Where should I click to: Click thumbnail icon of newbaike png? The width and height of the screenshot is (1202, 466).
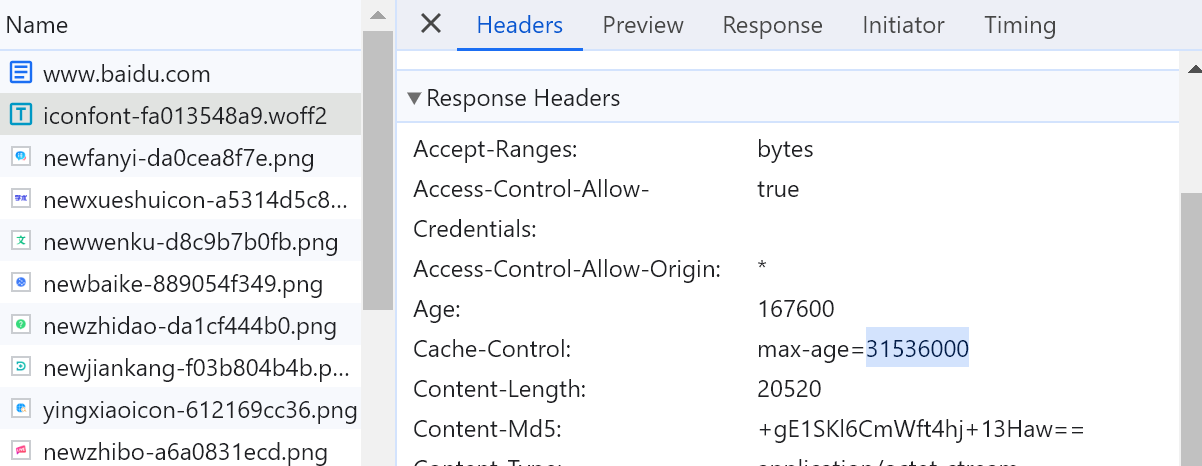tap(20, 283)
